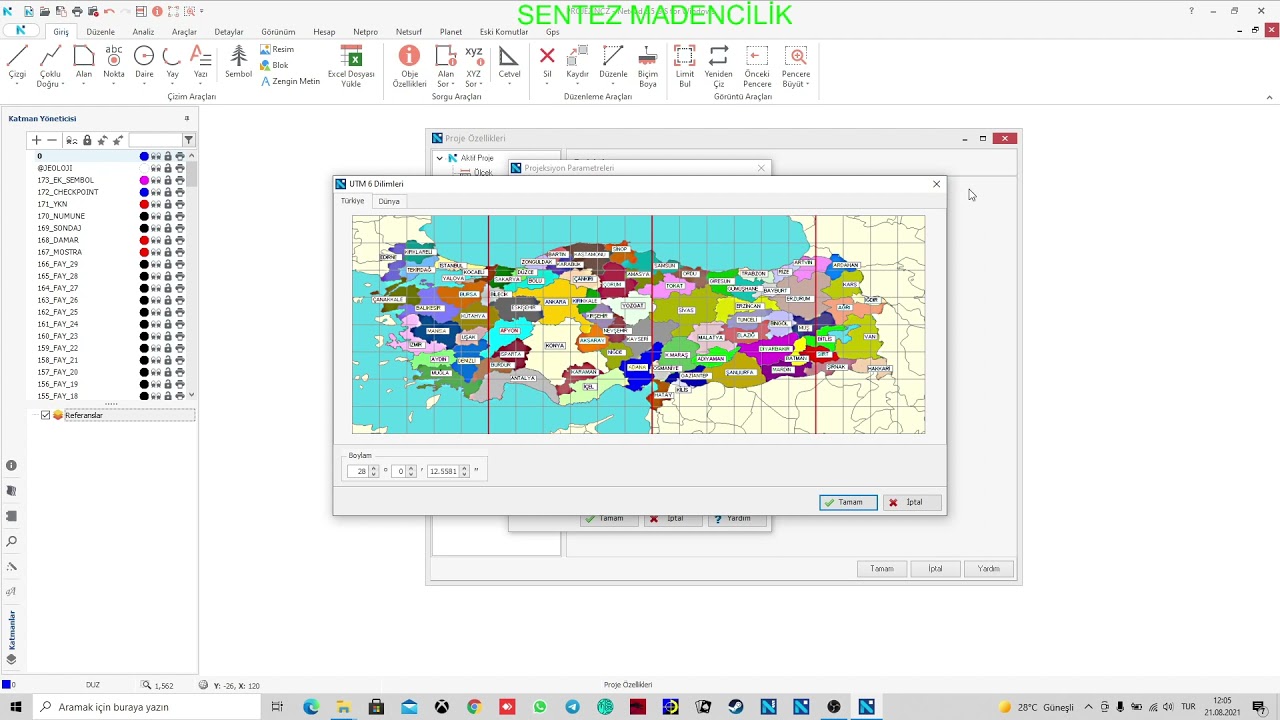The width and height of the screenshot is (1280, 720).
Task: Click the Boylam minutes input field
Action: pyautogui.click(x=399, y=471)
